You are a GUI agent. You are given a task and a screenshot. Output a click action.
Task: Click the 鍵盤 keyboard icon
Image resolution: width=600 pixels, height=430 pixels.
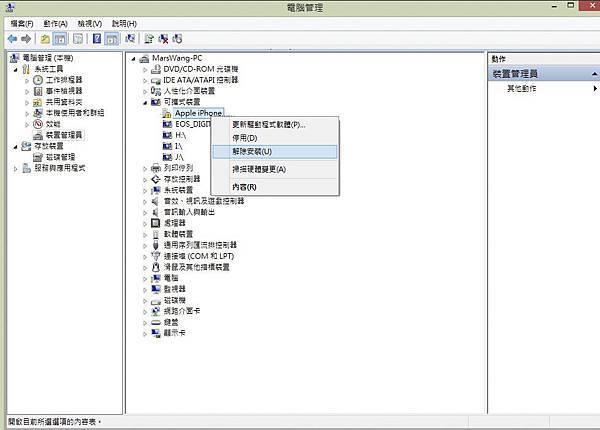click(155, 322)
